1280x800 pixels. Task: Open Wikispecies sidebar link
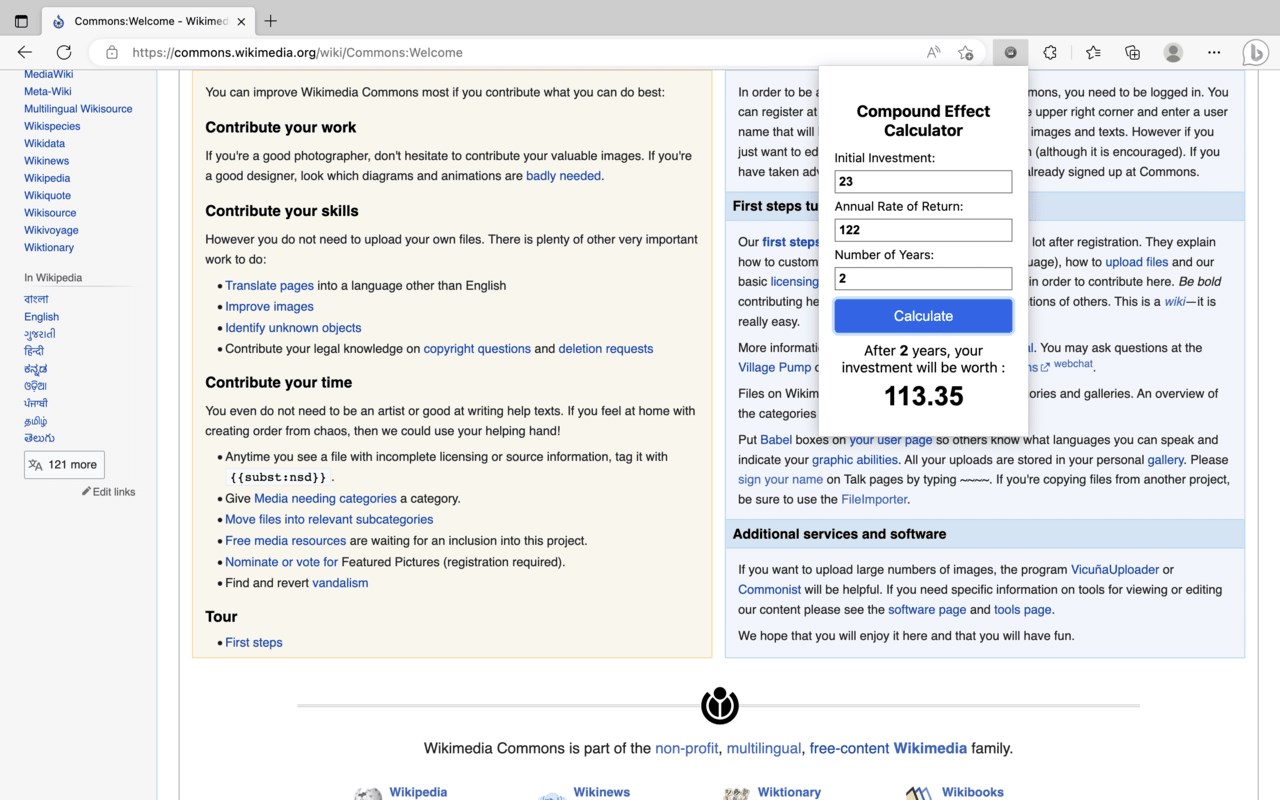click(52, 126)
